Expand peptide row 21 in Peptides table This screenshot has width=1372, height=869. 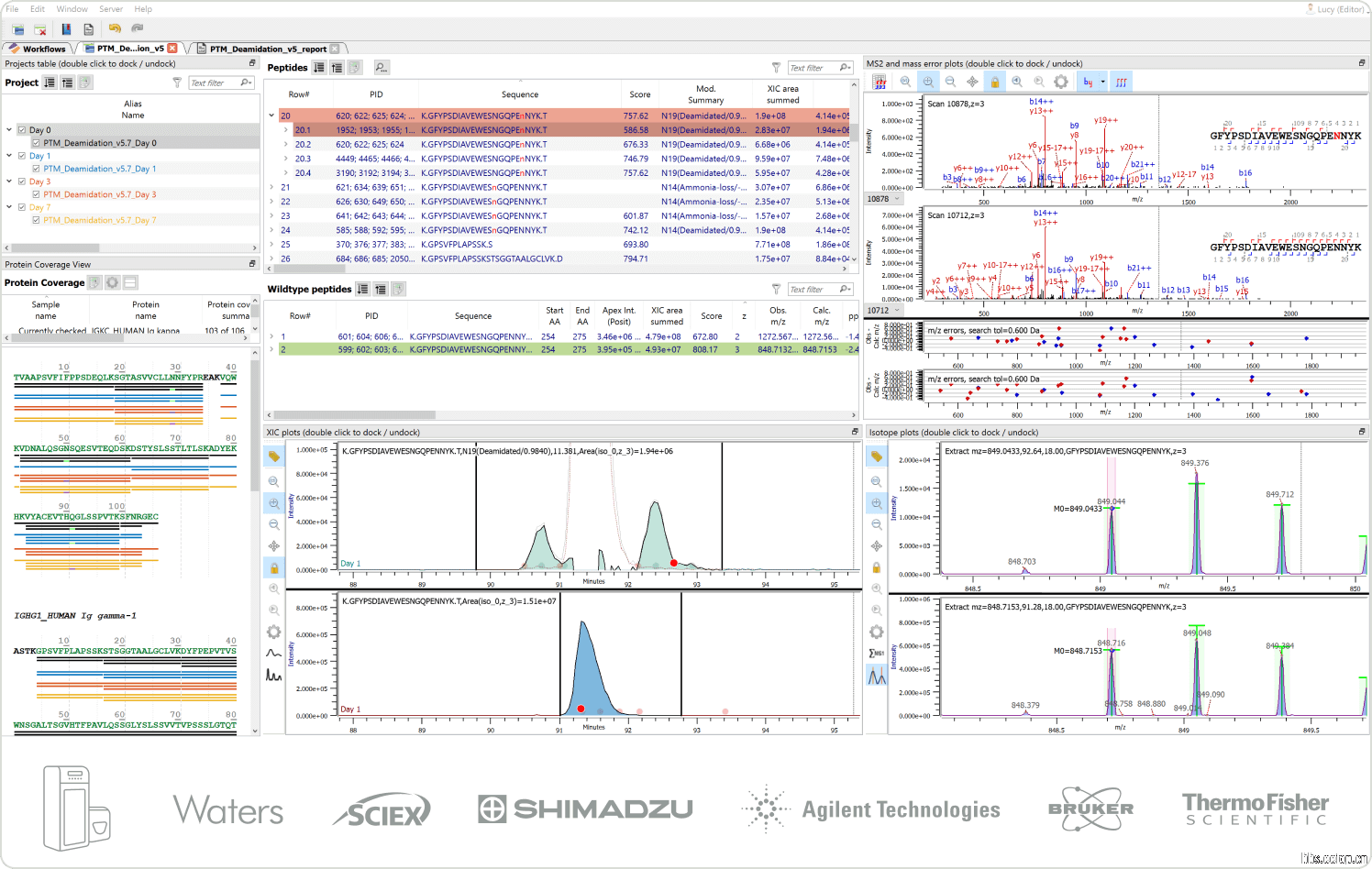[x=271, y=187]
